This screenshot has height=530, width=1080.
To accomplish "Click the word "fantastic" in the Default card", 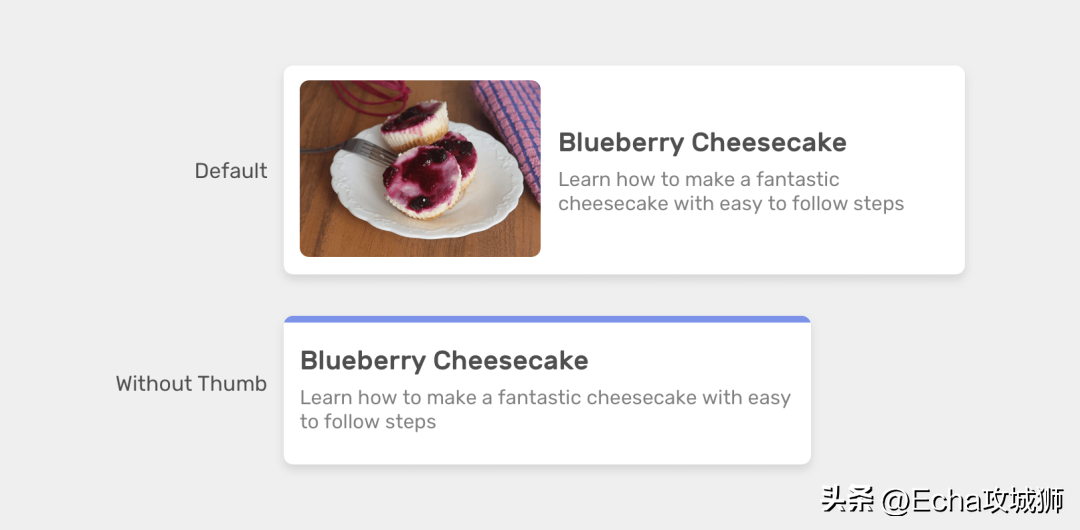I will (797, 180).
